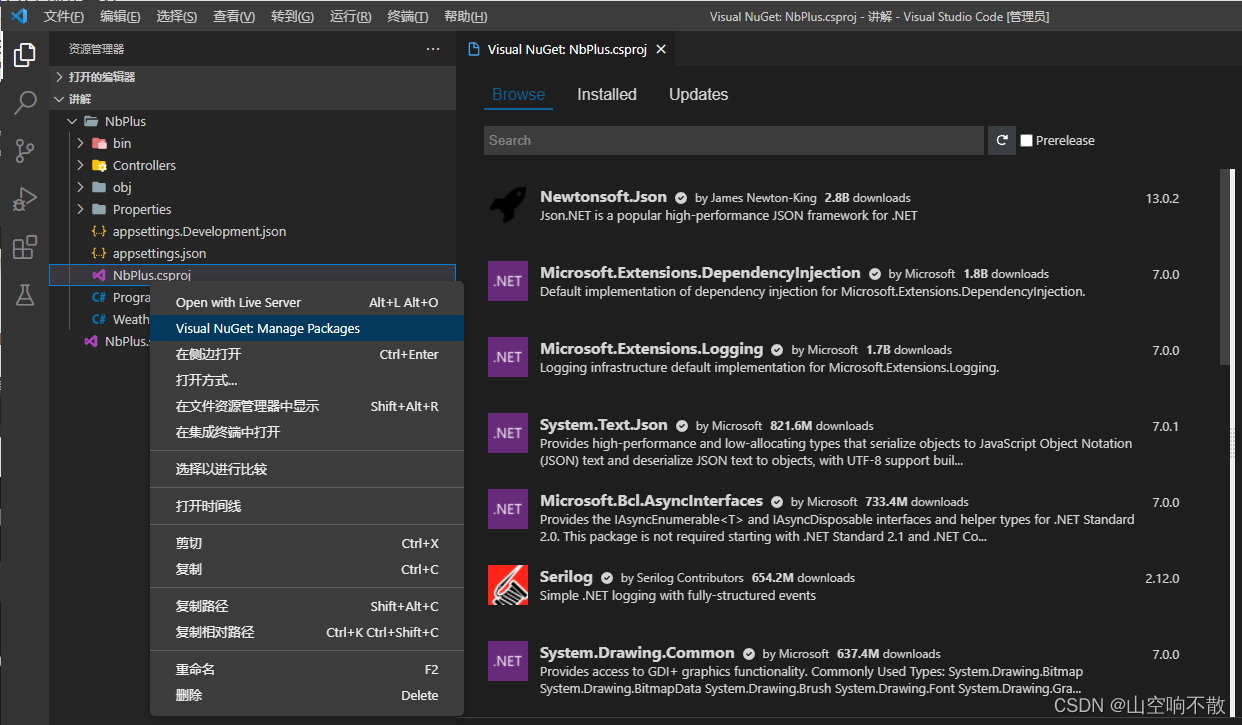The image size is (1242, 725).
Task: Click the verified checkmark next to Newtonsoft.Json
Action: point(681,198)
